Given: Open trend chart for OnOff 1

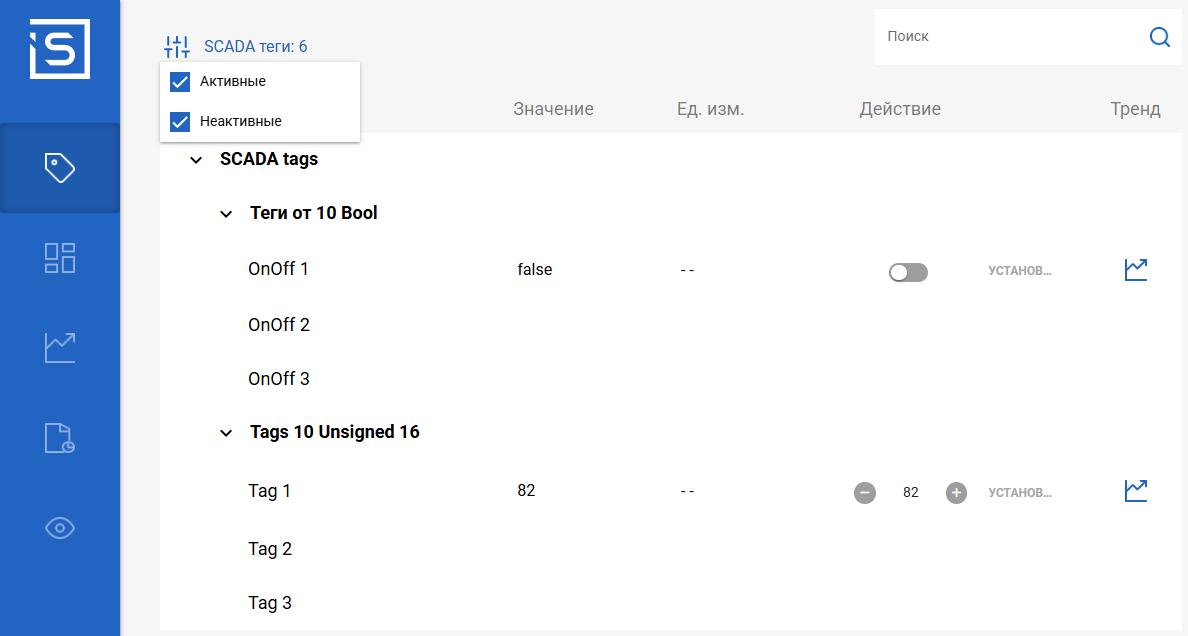Looking at the screenshot, I should click(x=1136, y=269).
